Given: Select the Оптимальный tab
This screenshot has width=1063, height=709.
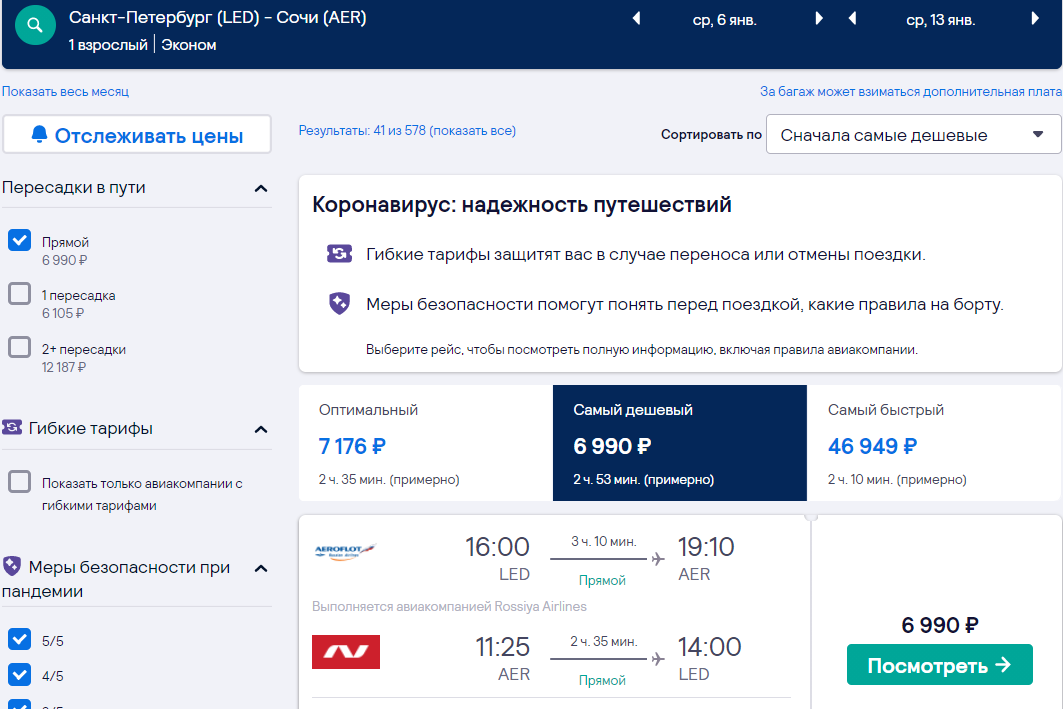Looking at the screenshot, I should coord(426,443).
